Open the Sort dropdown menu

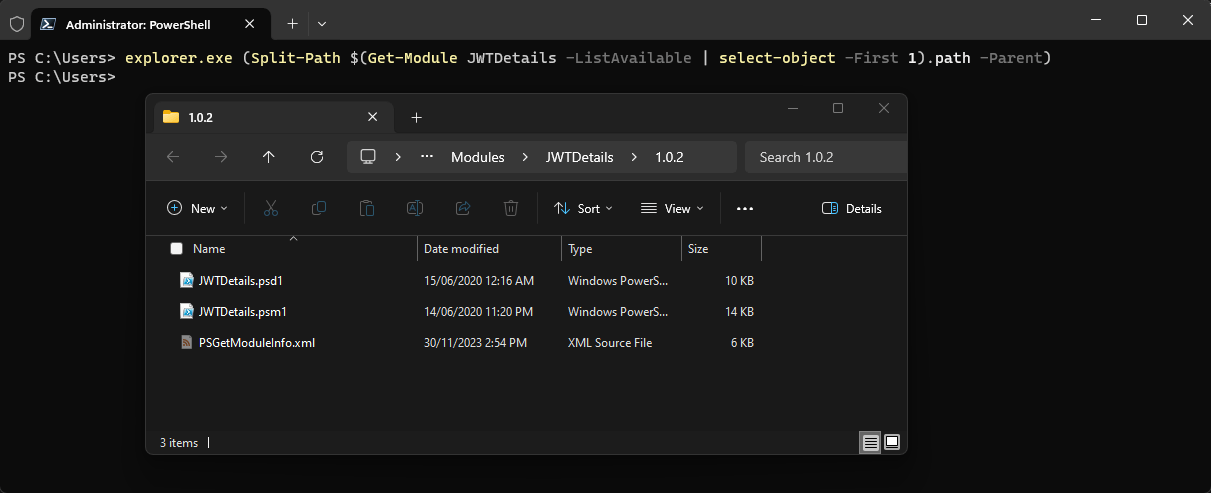[584, 208]
